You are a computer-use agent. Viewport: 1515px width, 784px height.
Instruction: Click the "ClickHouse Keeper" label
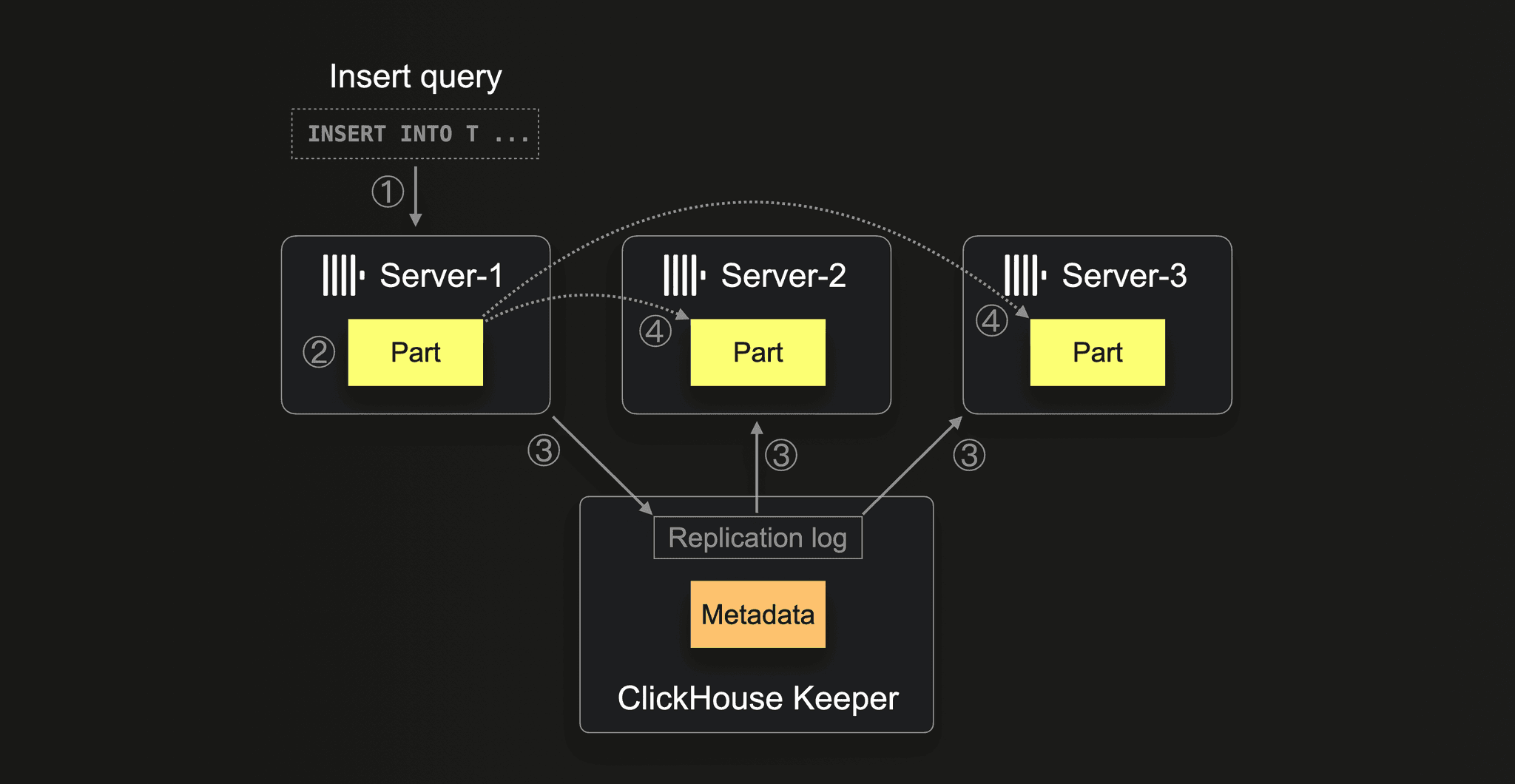tap(757, 698)
